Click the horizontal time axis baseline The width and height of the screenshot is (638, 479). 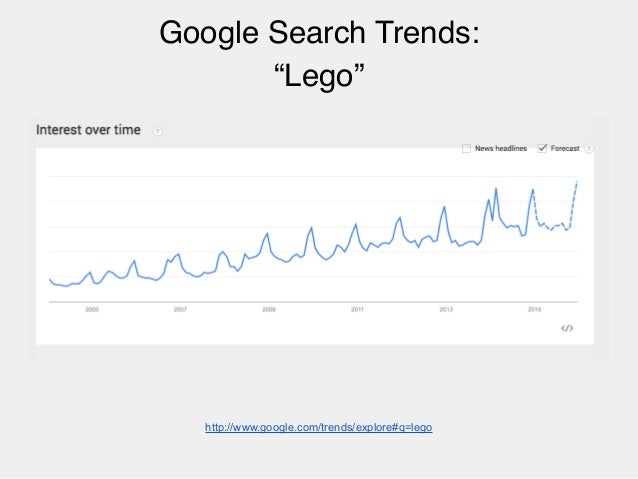(313, 302)
